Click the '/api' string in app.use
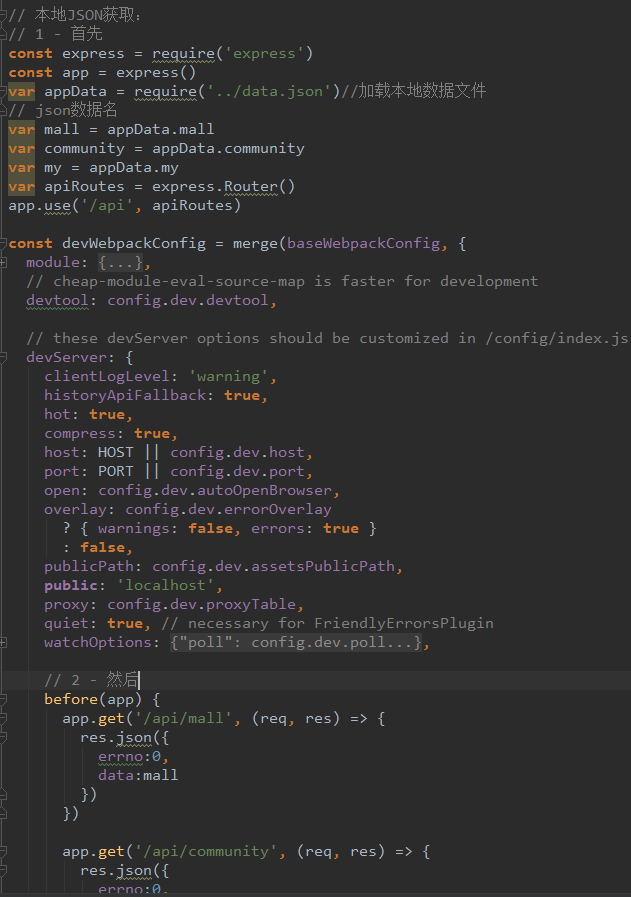The width and height of the screenshot is (631, 897). tap(107, 205)
